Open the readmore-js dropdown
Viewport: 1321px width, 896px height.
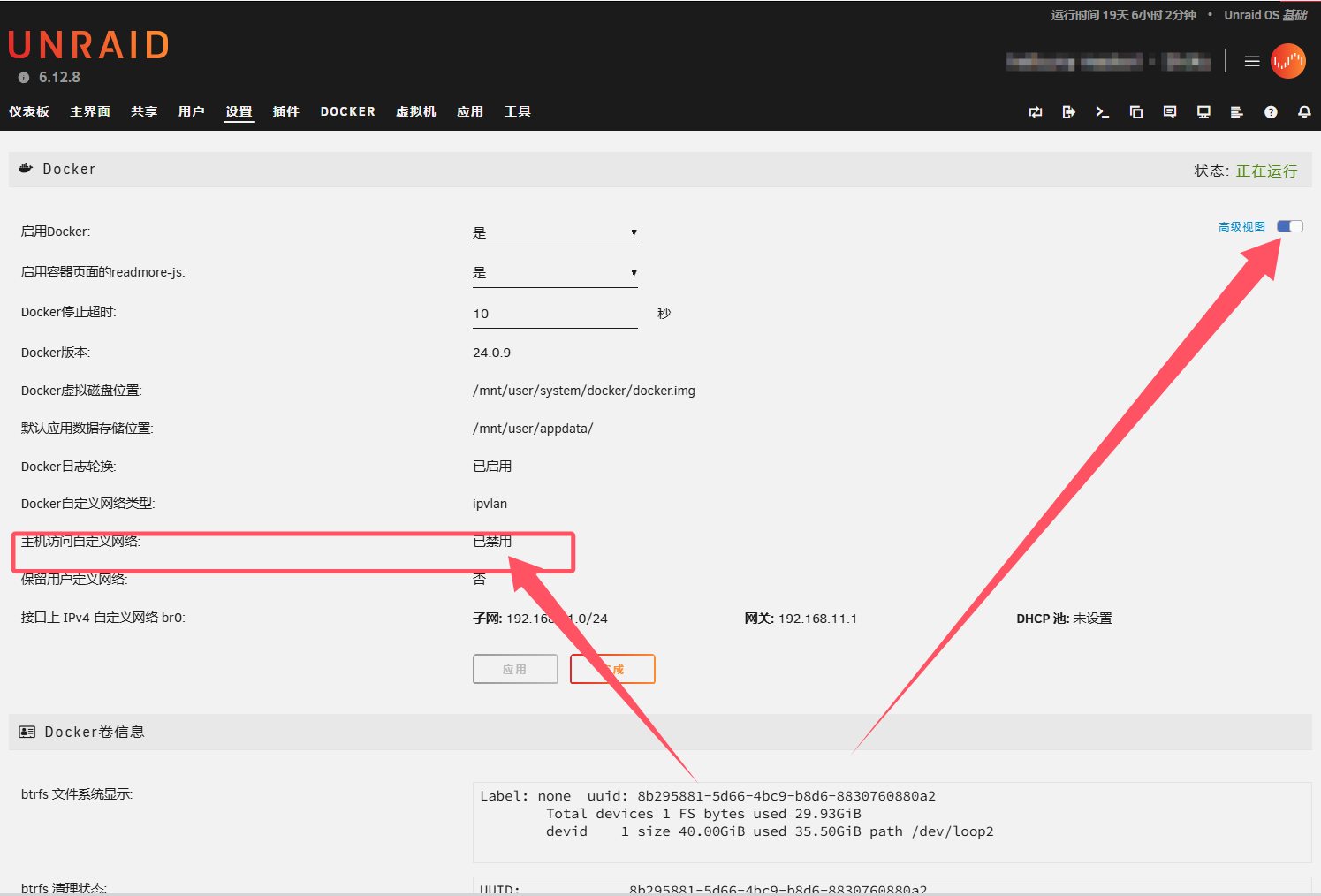click(554, 273)
